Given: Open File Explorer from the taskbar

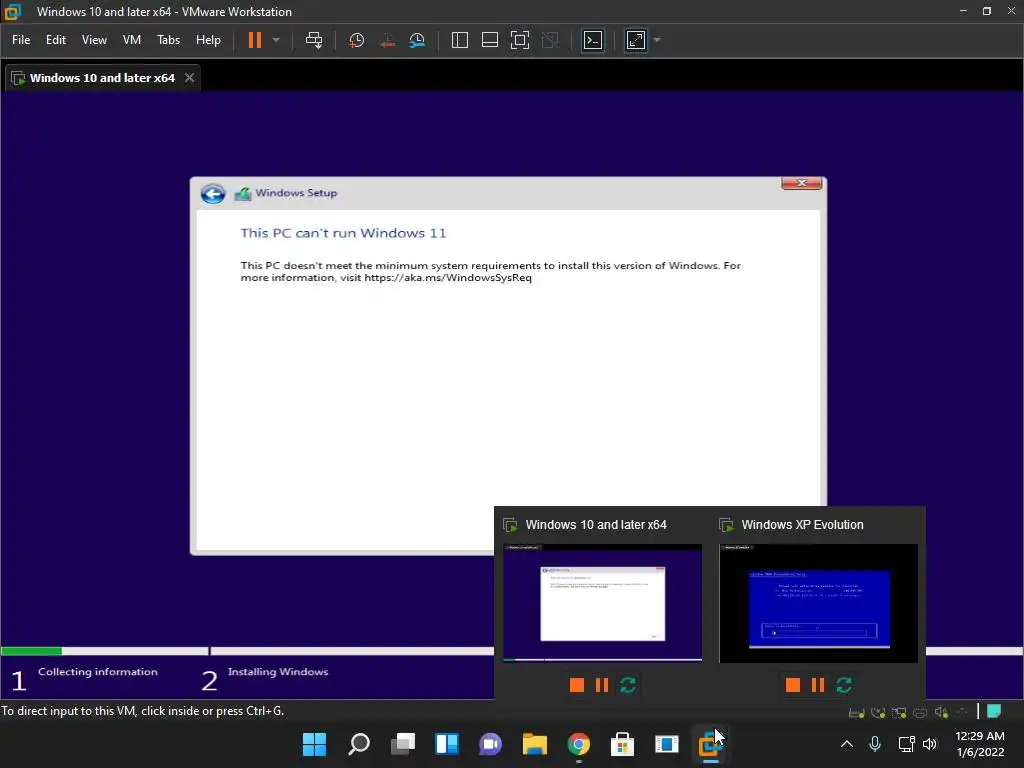Looking at the screenshot, I should [x=534, y=744].
